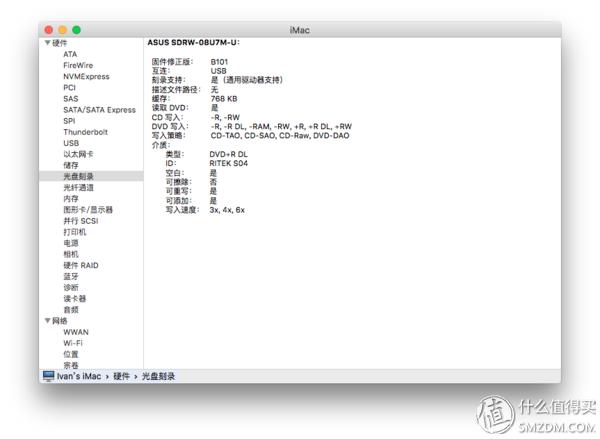Viewport: 600px width, 439px height.
Task: Select ATA in the sidebar
Action: pos(70,54)
